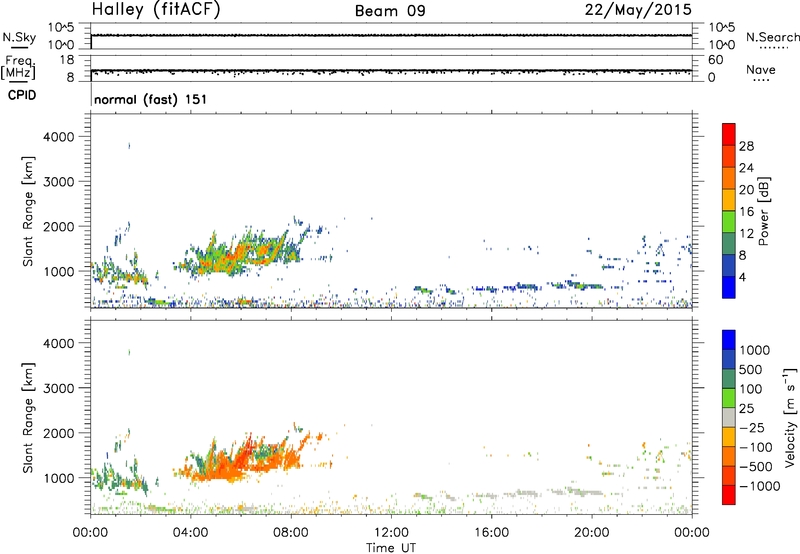Select the "Time UT" axis title
This screenshot has height=554, width=800.
point(391,548)
